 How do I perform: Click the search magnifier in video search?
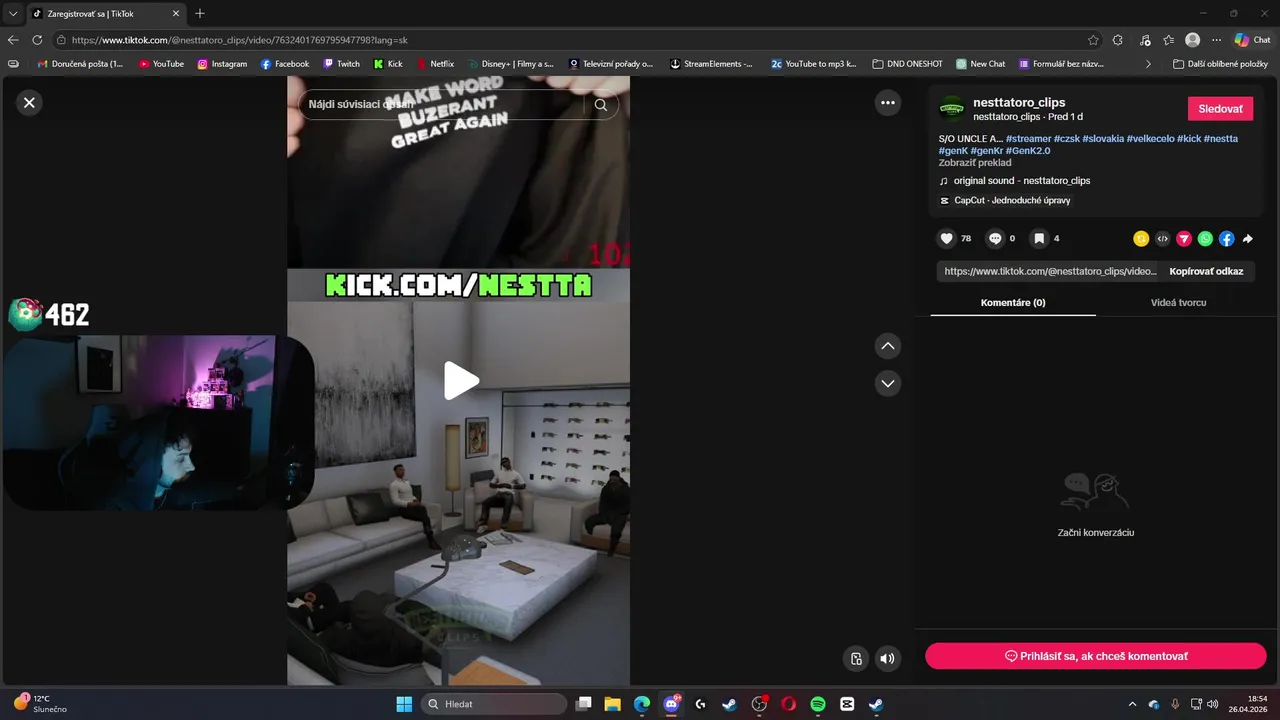[x=601, y=104]
